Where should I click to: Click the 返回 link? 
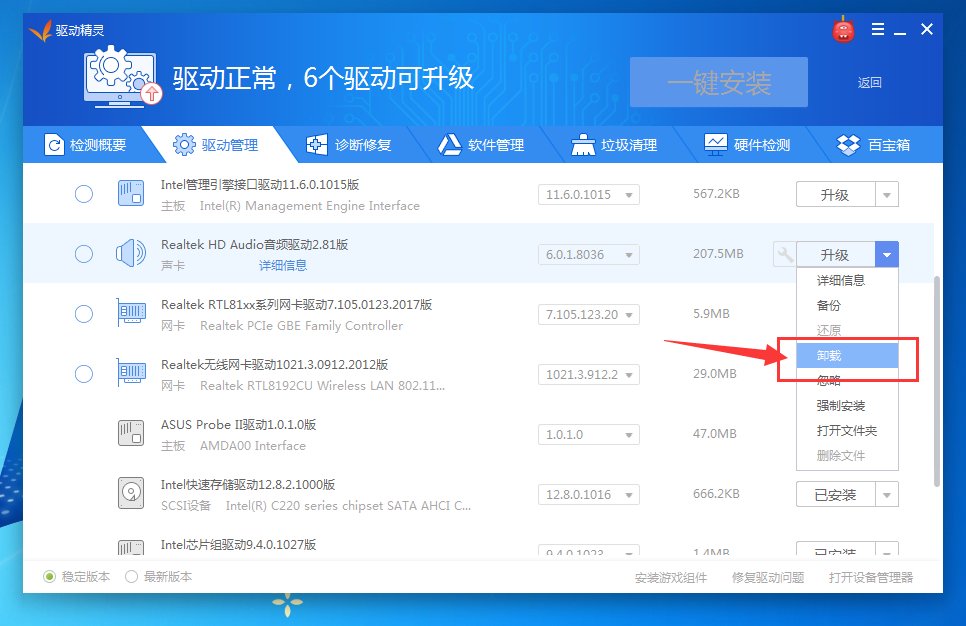point(869,83)
